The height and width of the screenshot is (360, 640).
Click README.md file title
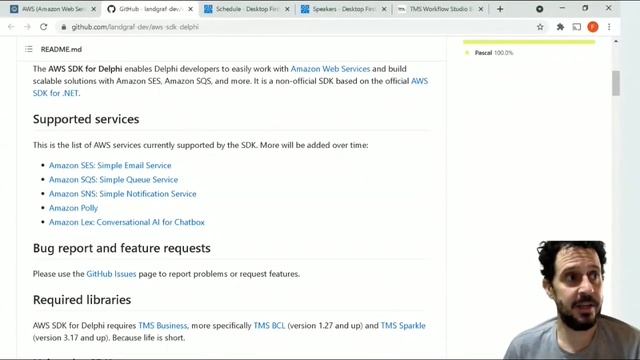(61, 49)
